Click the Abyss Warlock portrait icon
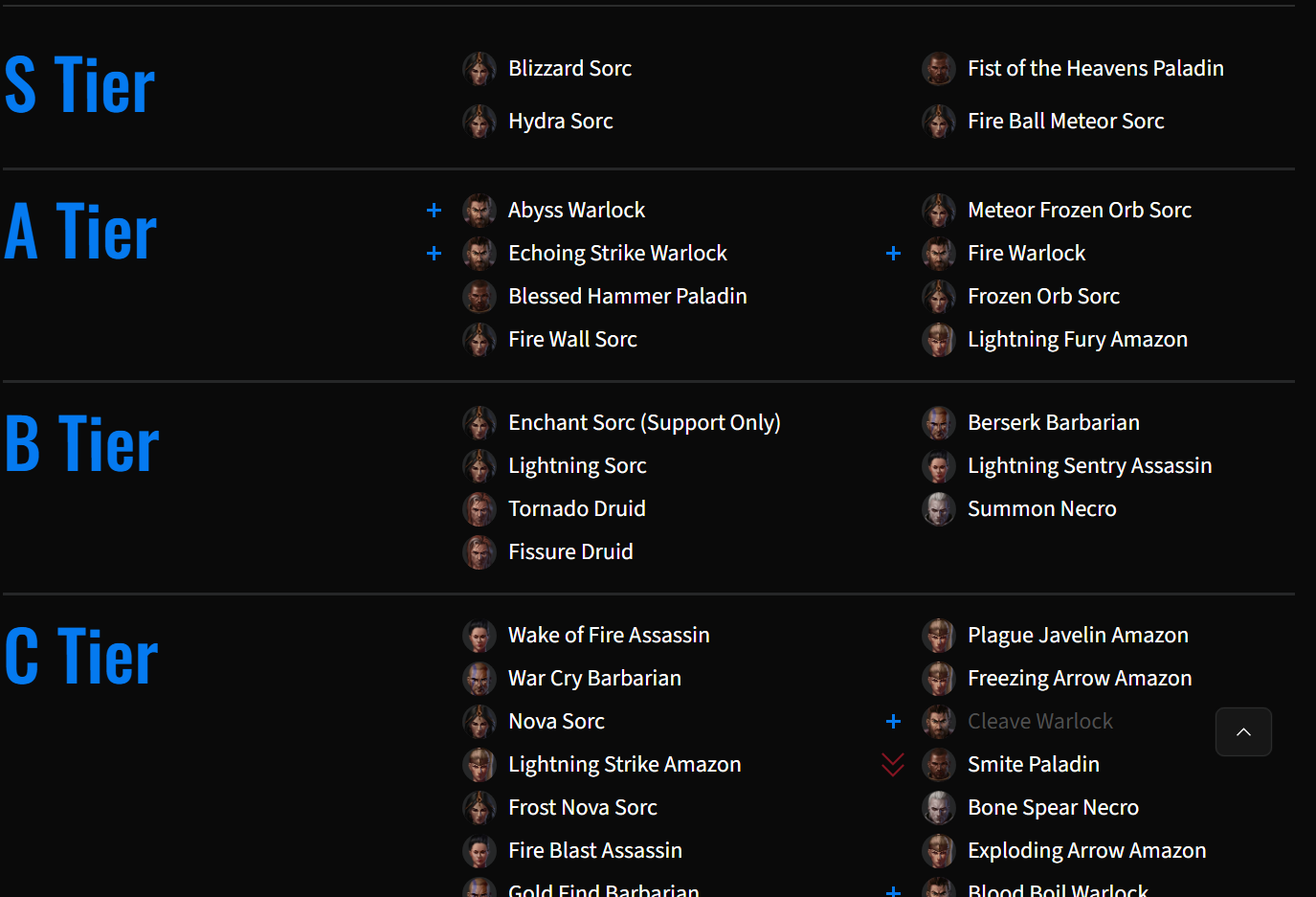The width and height of the screenshot is (1316, 897). (x=480, y=211)
